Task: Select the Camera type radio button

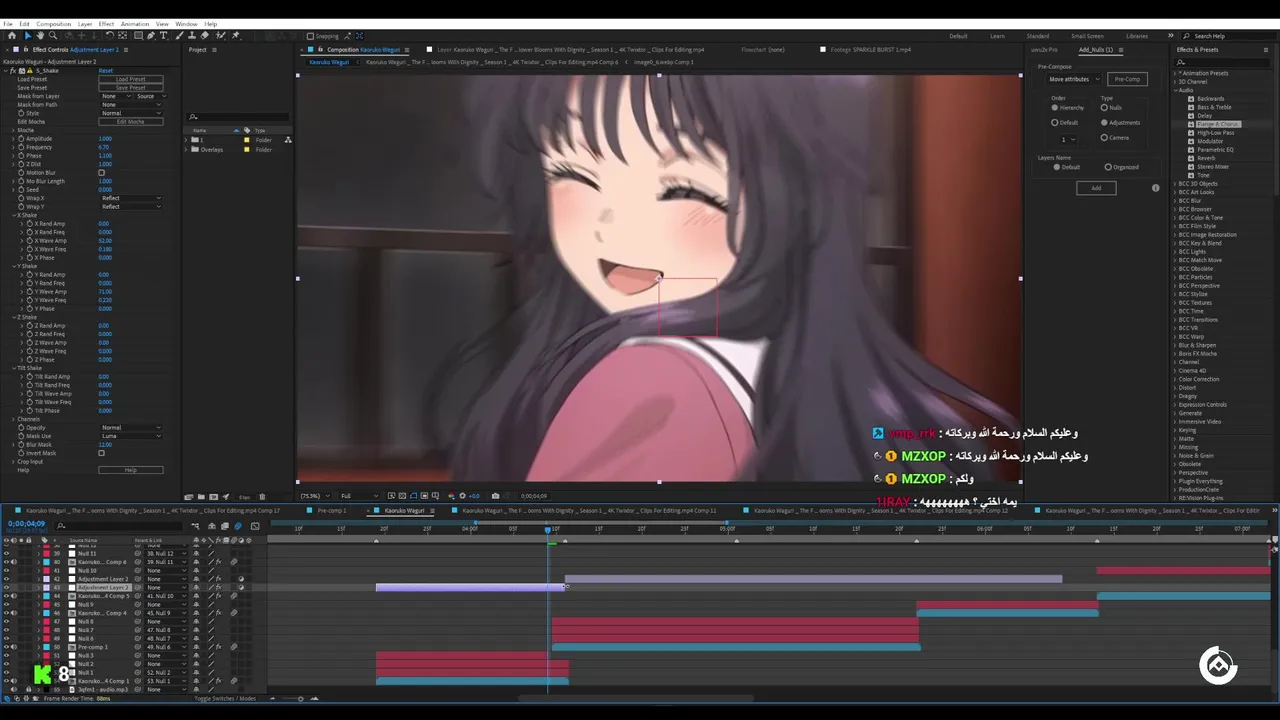Action: (x=1104, y=138)
